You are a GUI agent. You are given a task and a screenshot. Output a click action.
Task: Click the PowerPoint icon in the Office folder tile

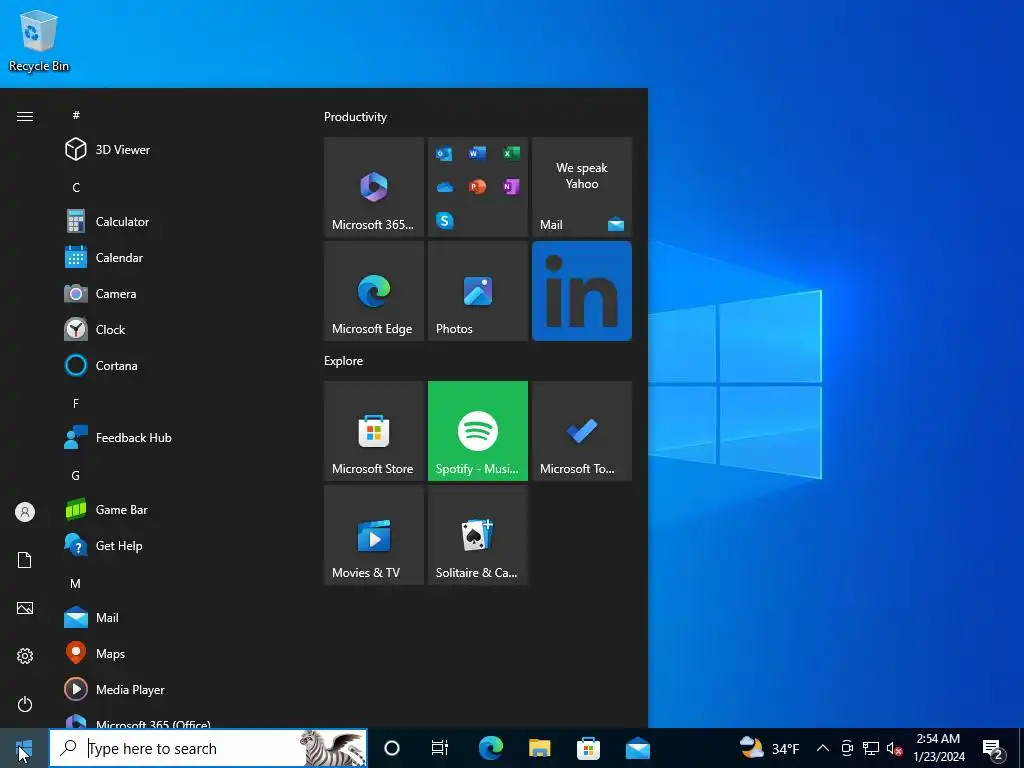tap(477, 187)
